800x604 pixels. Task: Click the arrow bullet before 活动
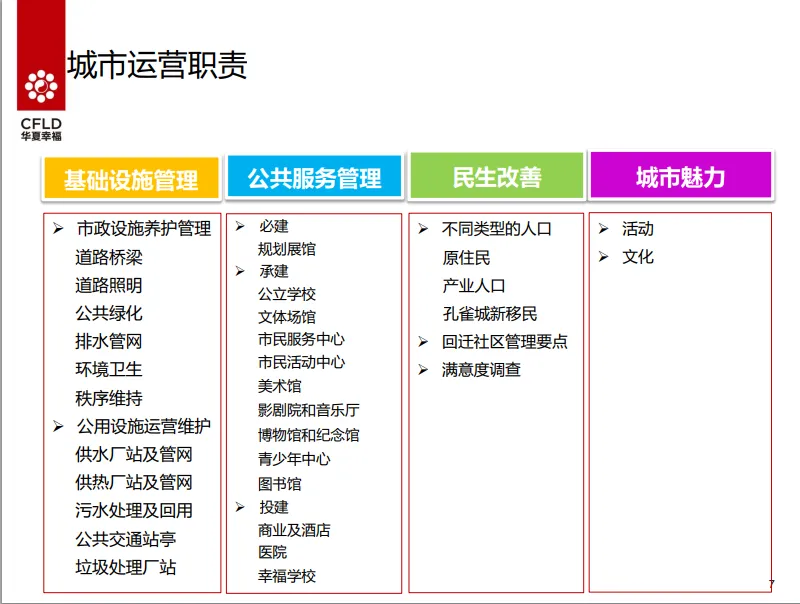tap(604, 229)
